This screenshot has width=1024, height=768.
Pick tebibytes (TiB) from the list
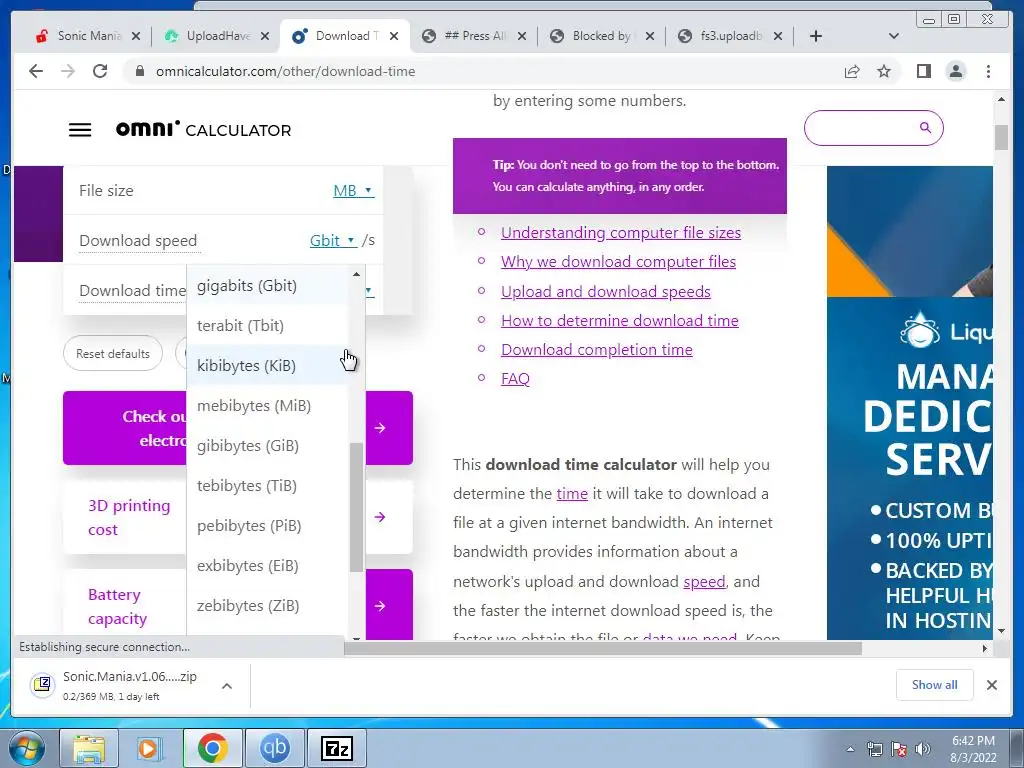click(267, 485)
